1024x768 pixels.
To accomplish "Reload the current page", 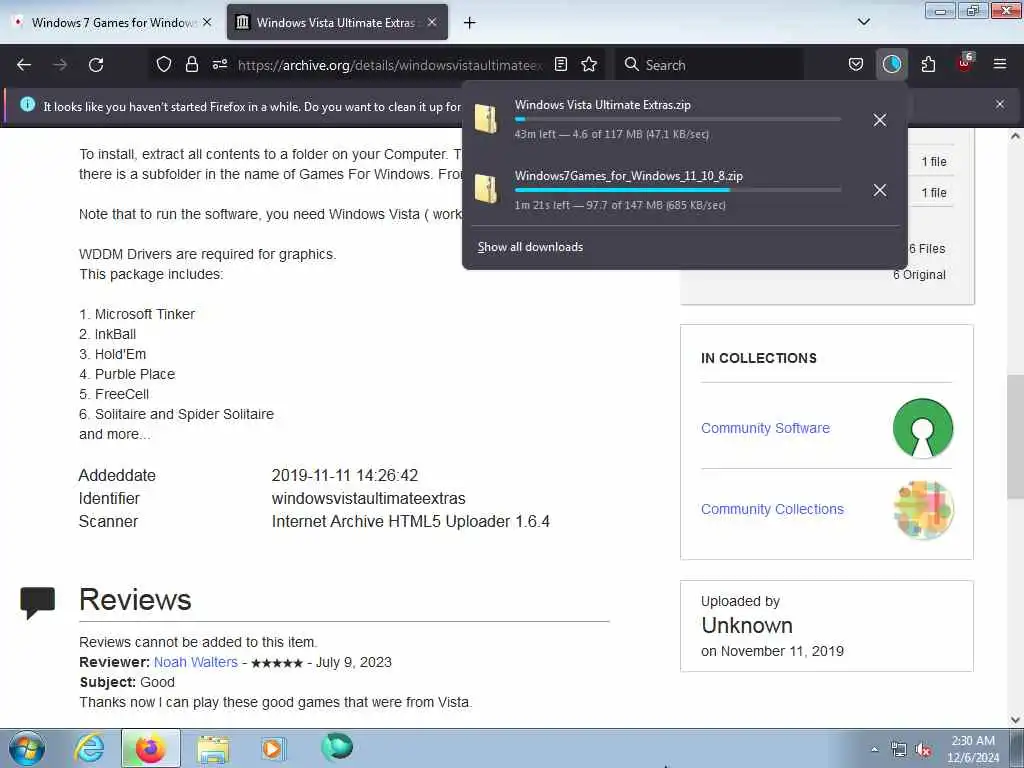I will click(x=96, y=65).
